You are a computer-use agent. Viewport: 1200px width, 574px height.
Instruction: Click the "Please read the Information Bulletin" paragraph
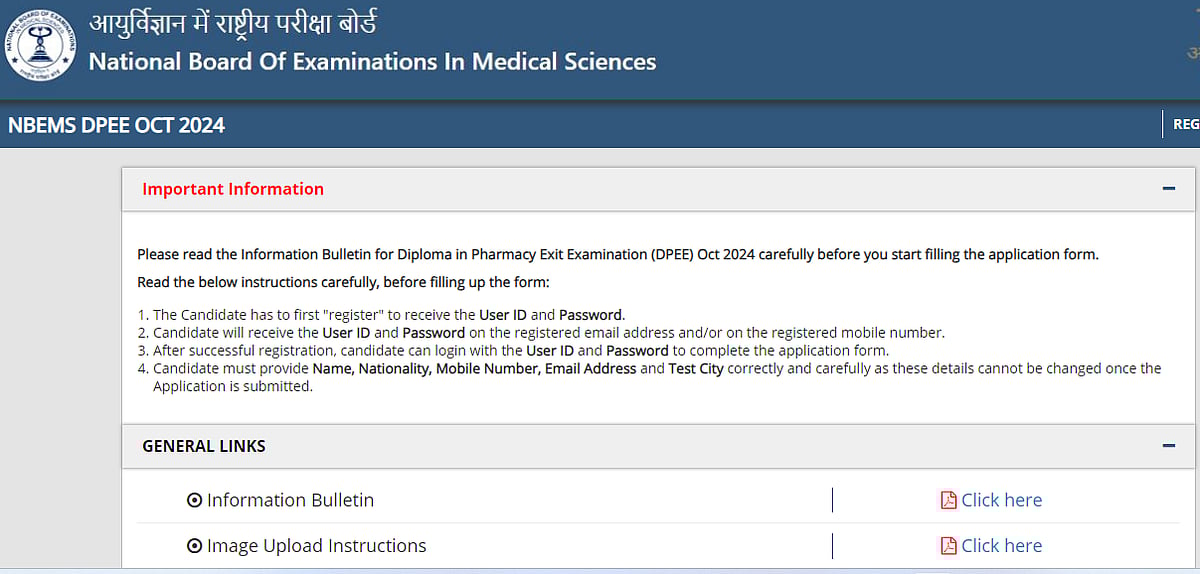coord(617,254)
